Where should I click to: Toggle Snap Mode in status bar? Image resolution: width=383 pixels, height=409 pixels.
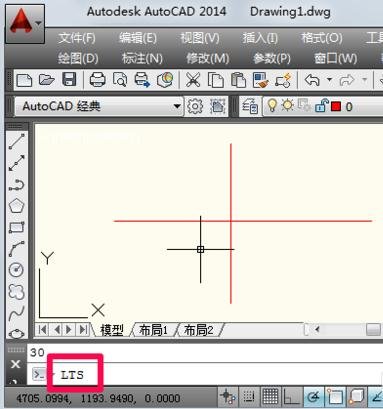(x=249, y=397)
